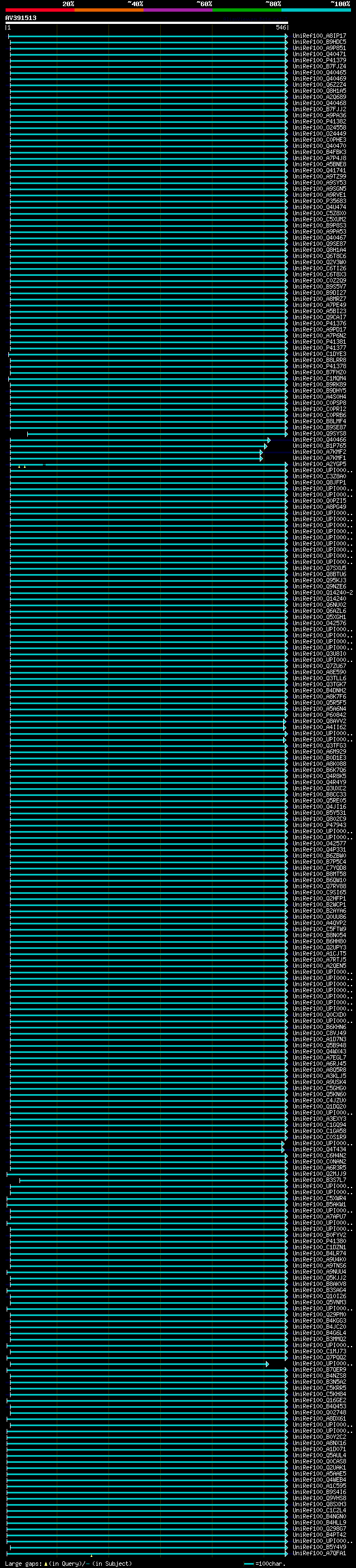Viewport: 356px width, 1568px height.
Task: Select hit label UniRef100_B3S7L7
Action: coord(319,1180)
